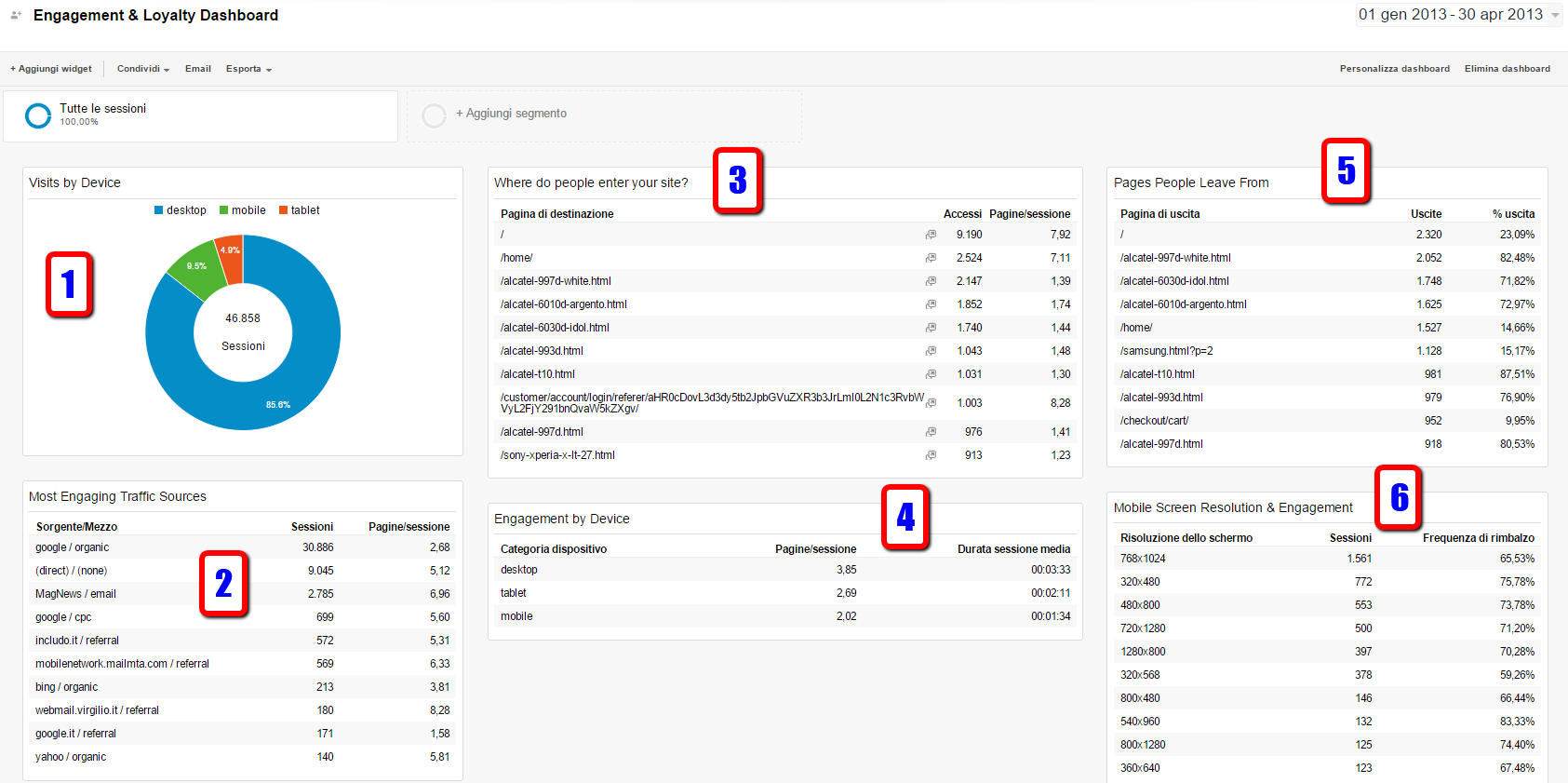Click external link icon for /alcatel-997d-white.html
This screenshot has height=783, width=1568.
[931, 281]
